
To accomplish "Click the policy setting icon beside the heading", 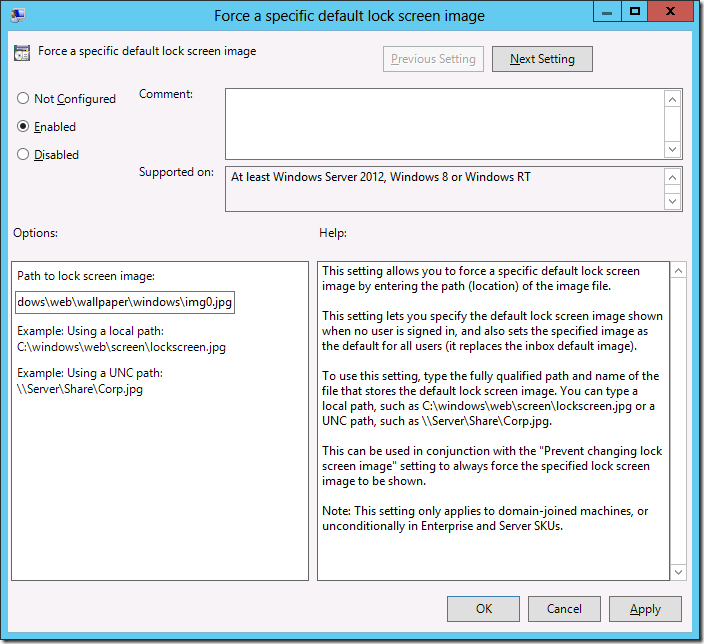I will (x=22, y=52).
